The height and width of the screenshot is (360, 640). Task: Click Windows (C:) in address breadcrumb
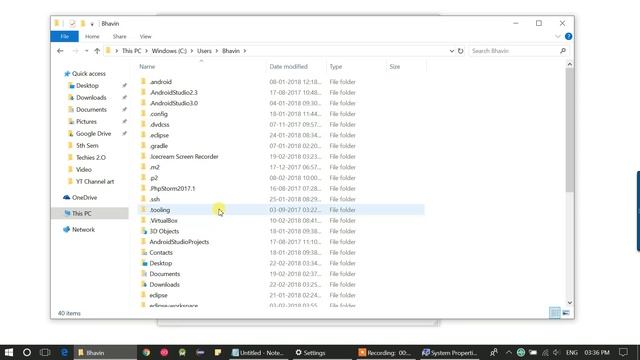point(169,51)
